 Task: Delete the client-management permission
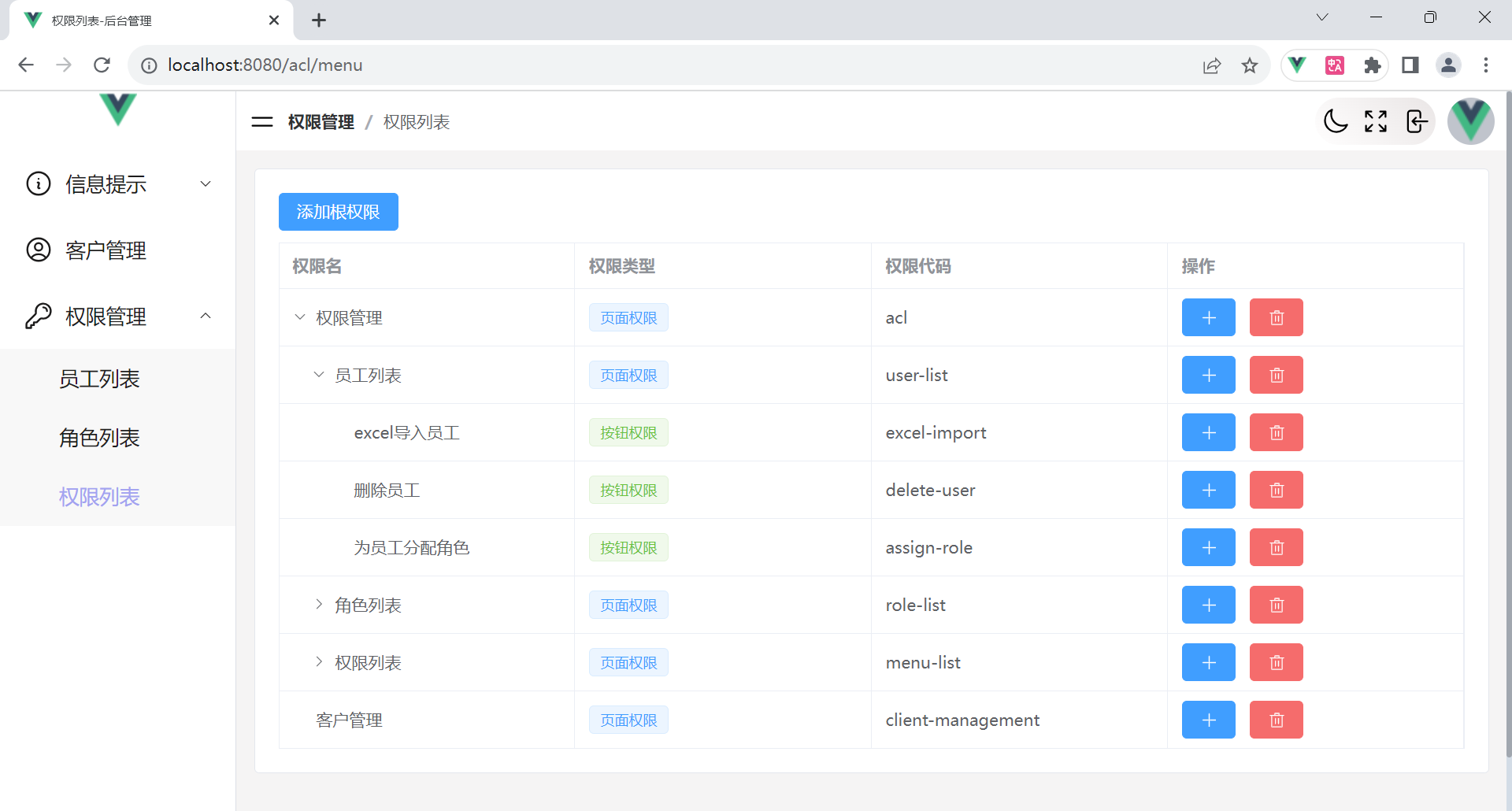1277,720
